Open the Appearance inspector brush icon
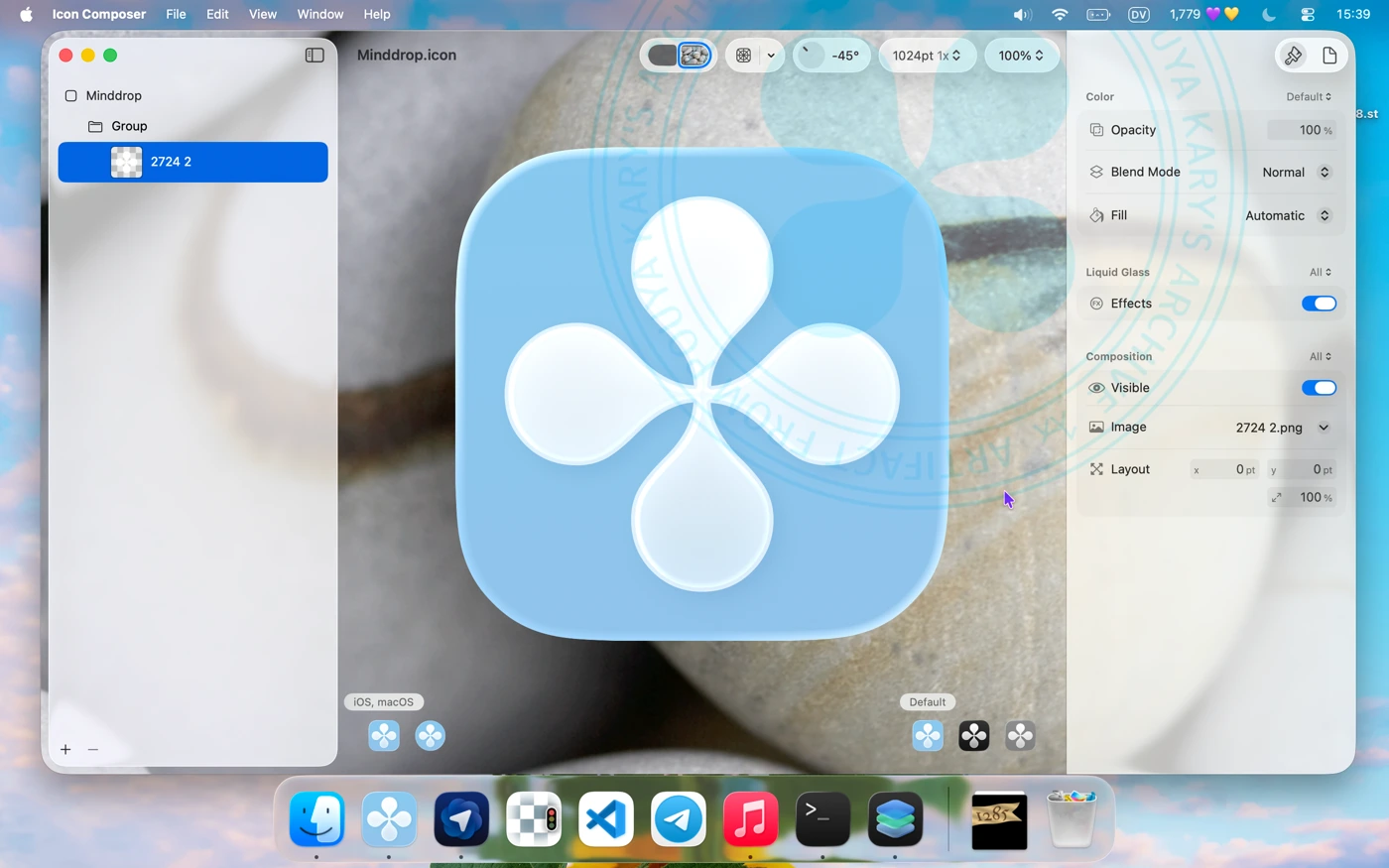The width and height of the screenshot is (1389, 868). tap(1293, 56)
